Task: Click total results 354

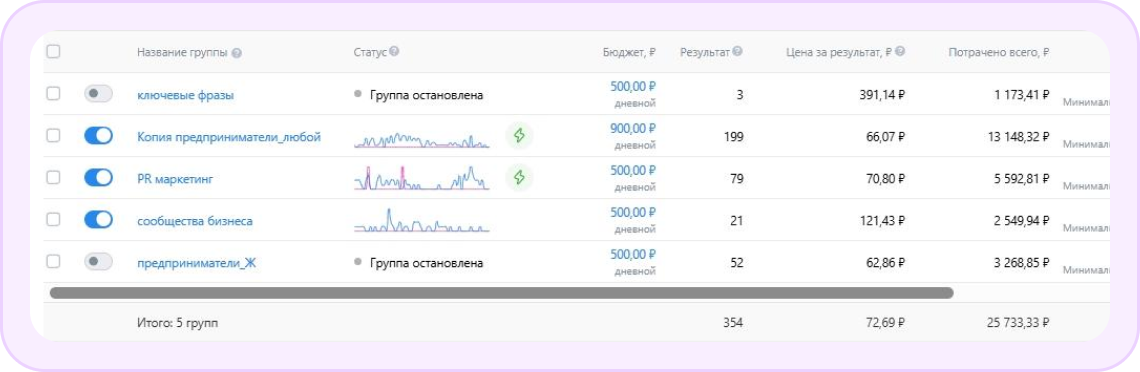Action: (x=733, y=323)
